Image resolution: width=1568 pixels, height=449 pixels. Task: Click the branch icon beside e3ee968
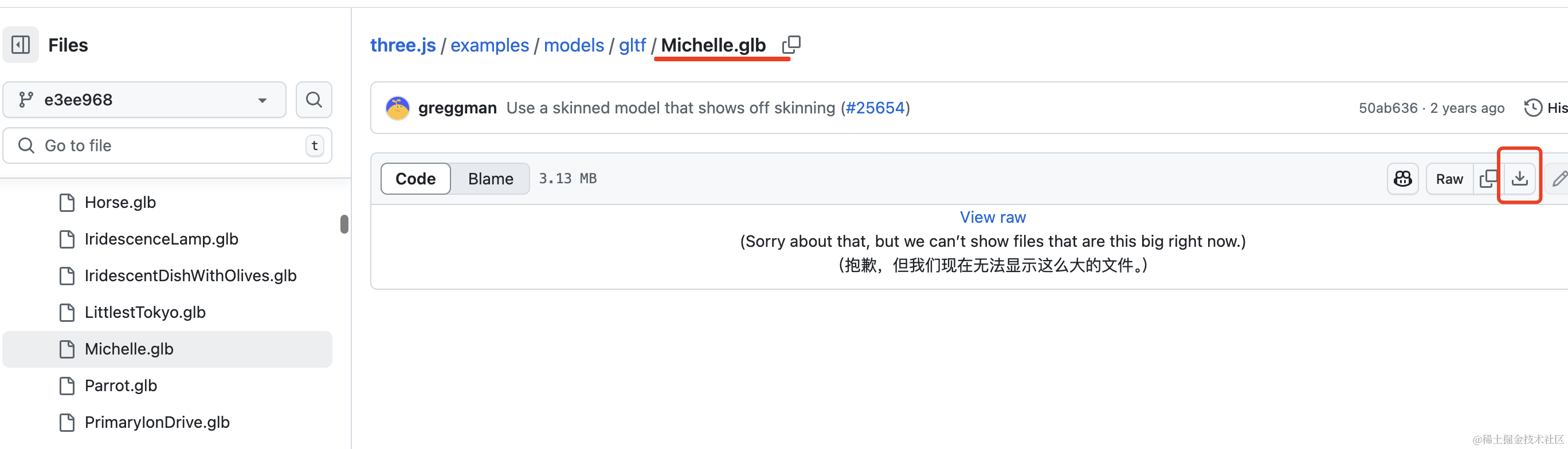tap(26, 100)
